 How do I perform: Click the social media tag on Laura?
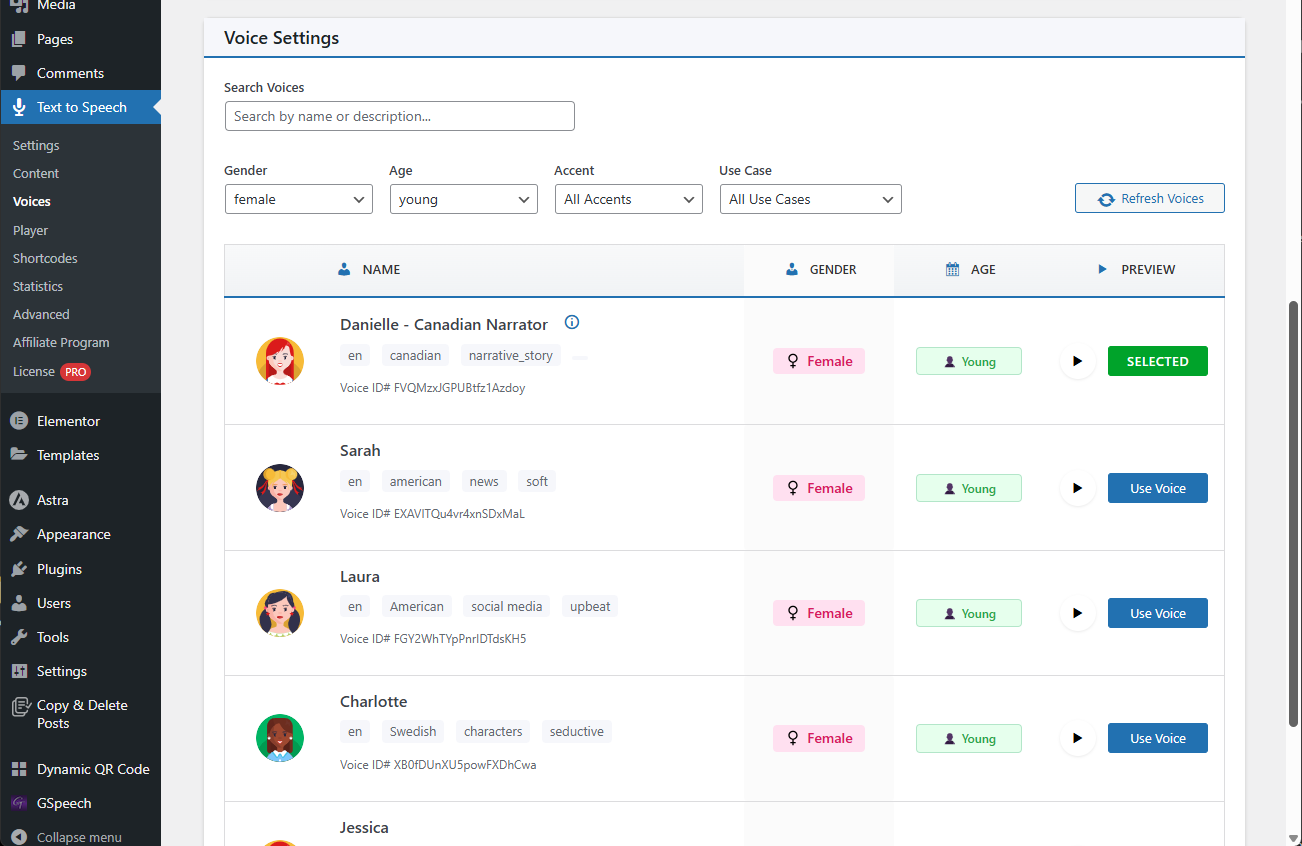click(507, 606)
